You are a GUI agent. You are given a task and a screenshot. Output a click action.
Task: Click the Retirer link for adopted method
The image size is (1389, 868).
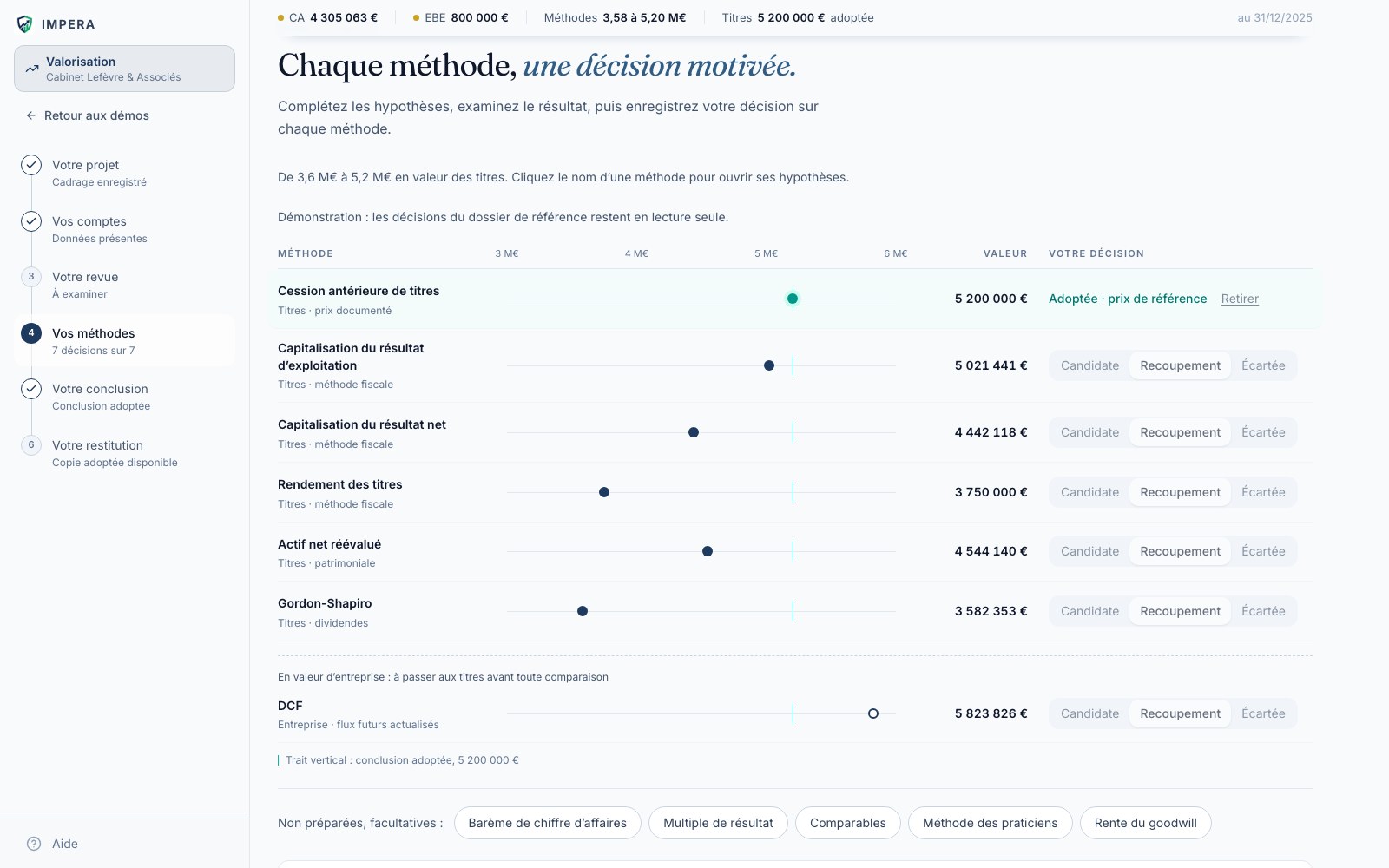pyautogui.click(x=1240, y=299)
